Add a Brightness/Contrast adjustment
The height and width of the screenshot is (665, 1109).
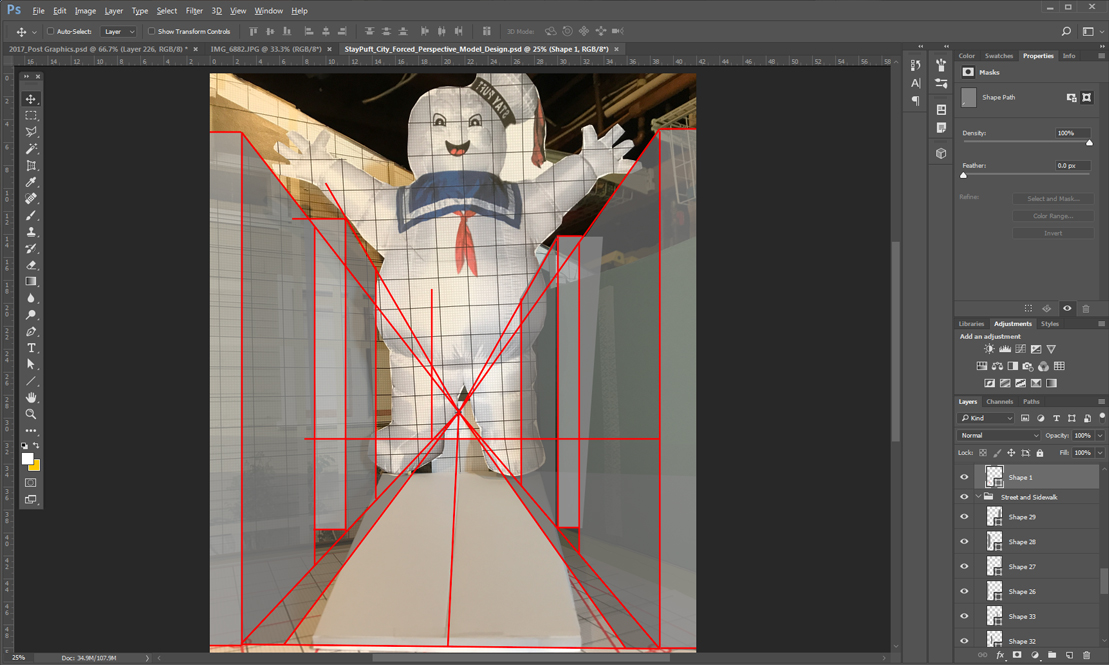click(989, 349)
